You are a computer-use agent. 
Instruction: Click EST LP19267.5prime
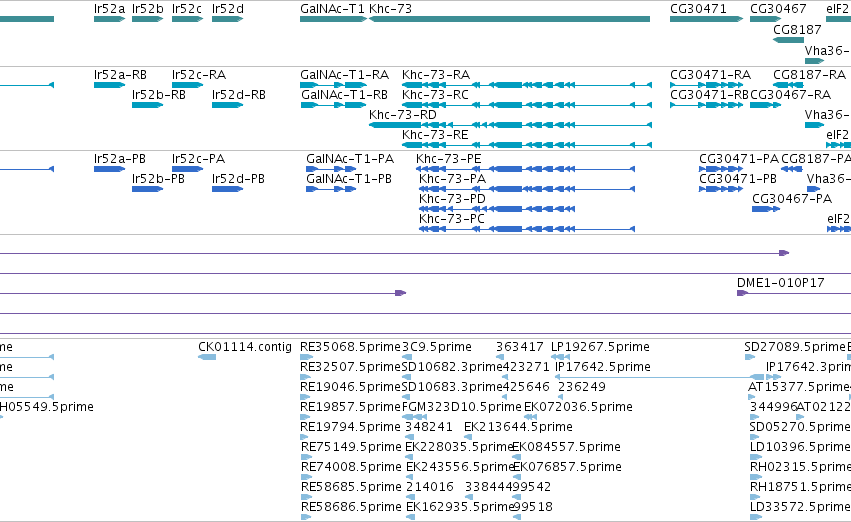coord(600,347)
